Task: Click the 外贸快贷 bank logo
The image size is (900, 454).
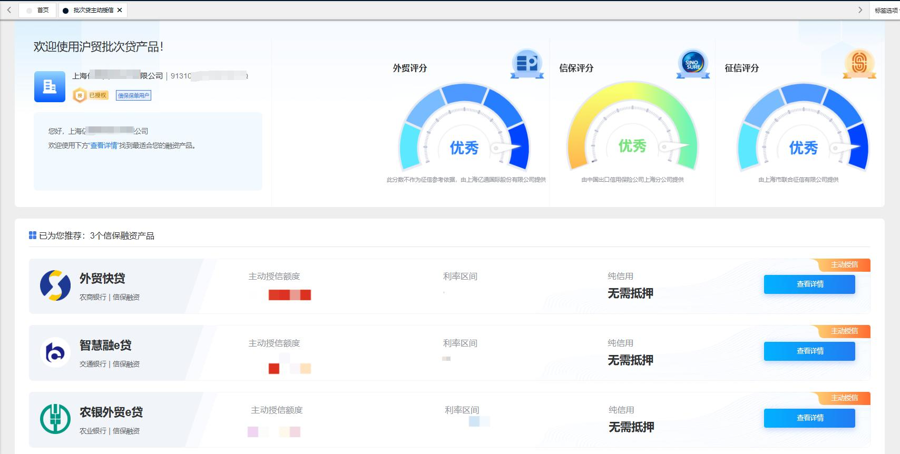Action: point(55,285)
